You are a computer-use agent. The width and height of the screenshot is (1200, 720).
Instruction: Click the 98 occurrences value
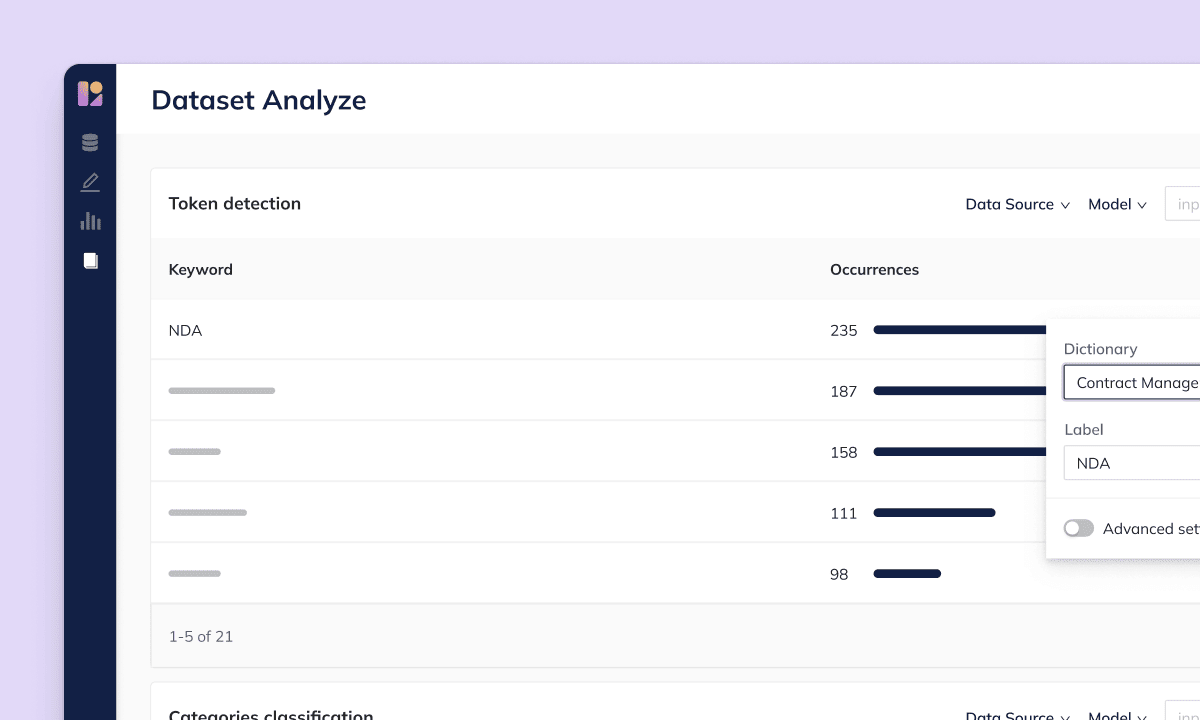pos(839,574)
